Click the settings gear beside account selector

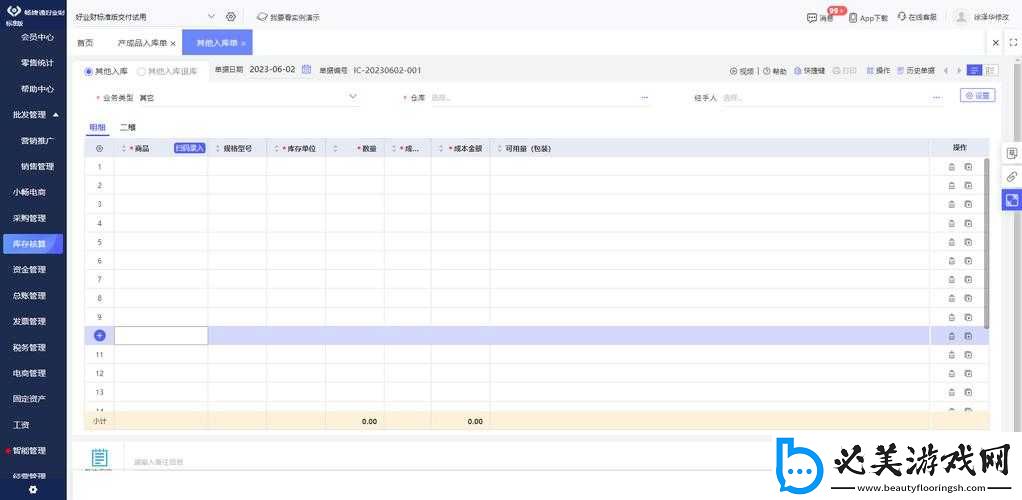pyautogui.click(x=231, y=17)
